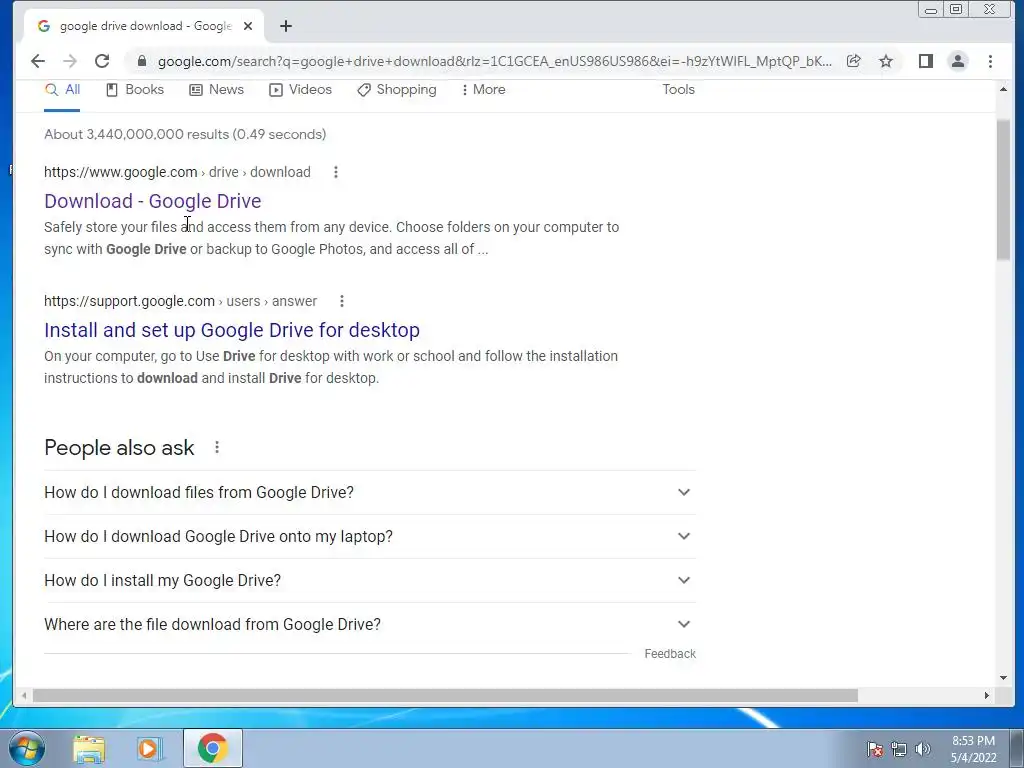Open the Download - Google Drive link
The height and width of the screenshot is (768, 1024).
click(153, 201)
